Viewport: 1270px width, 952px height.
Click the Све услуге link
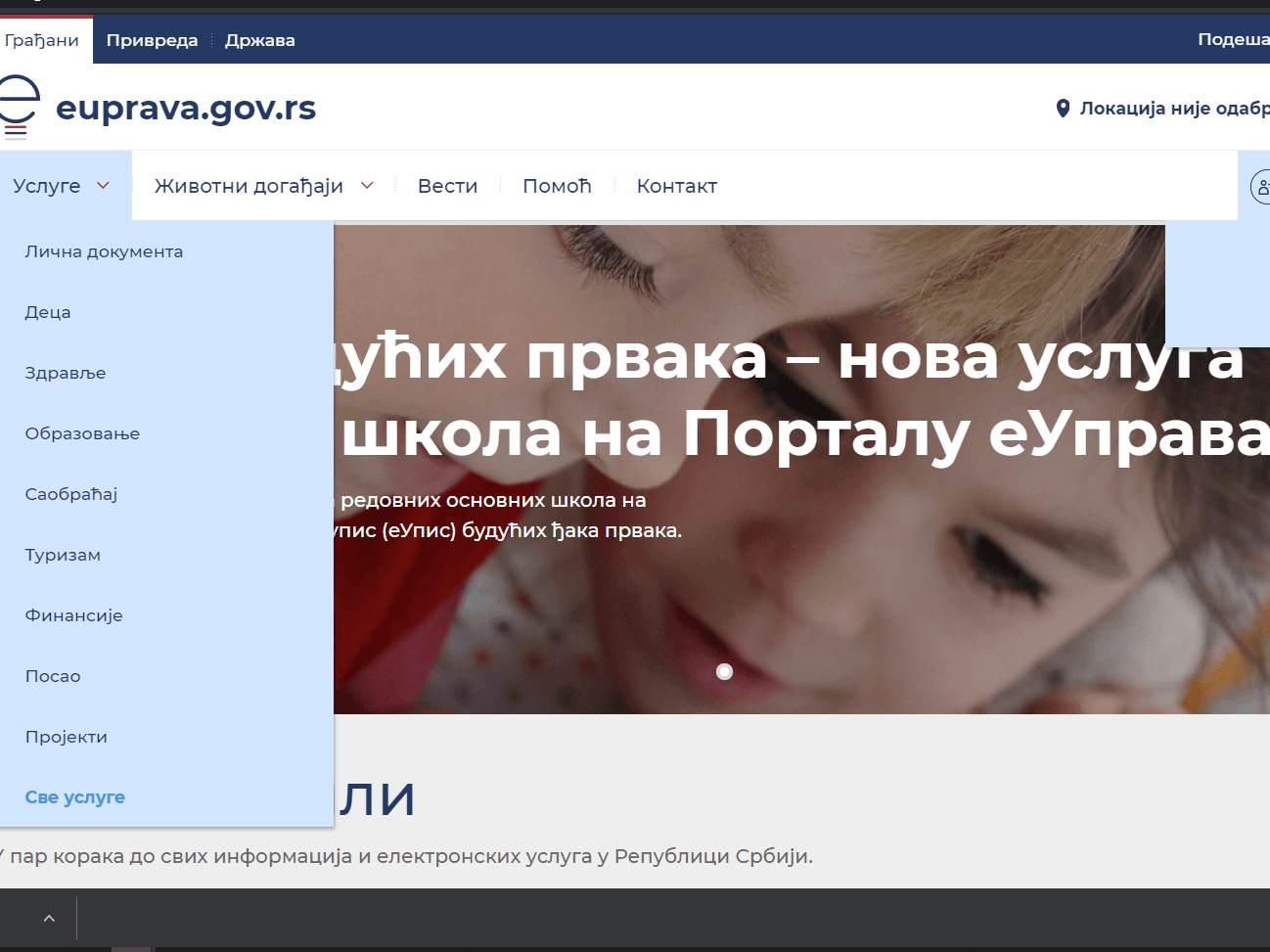(75, 797)
